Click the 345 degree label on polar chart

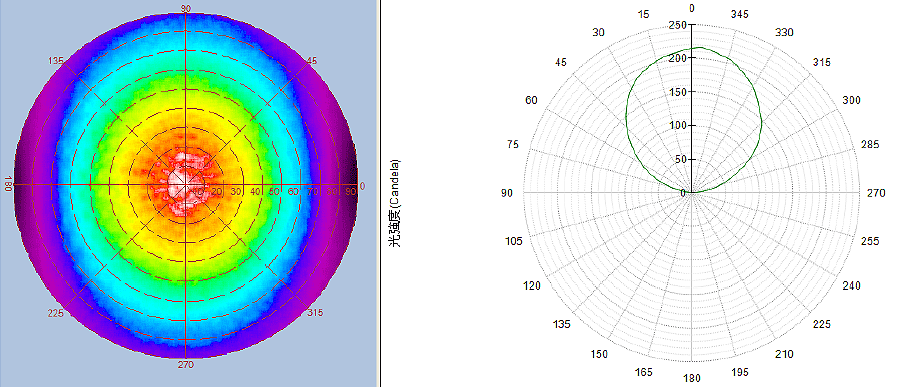coord(740,14)
